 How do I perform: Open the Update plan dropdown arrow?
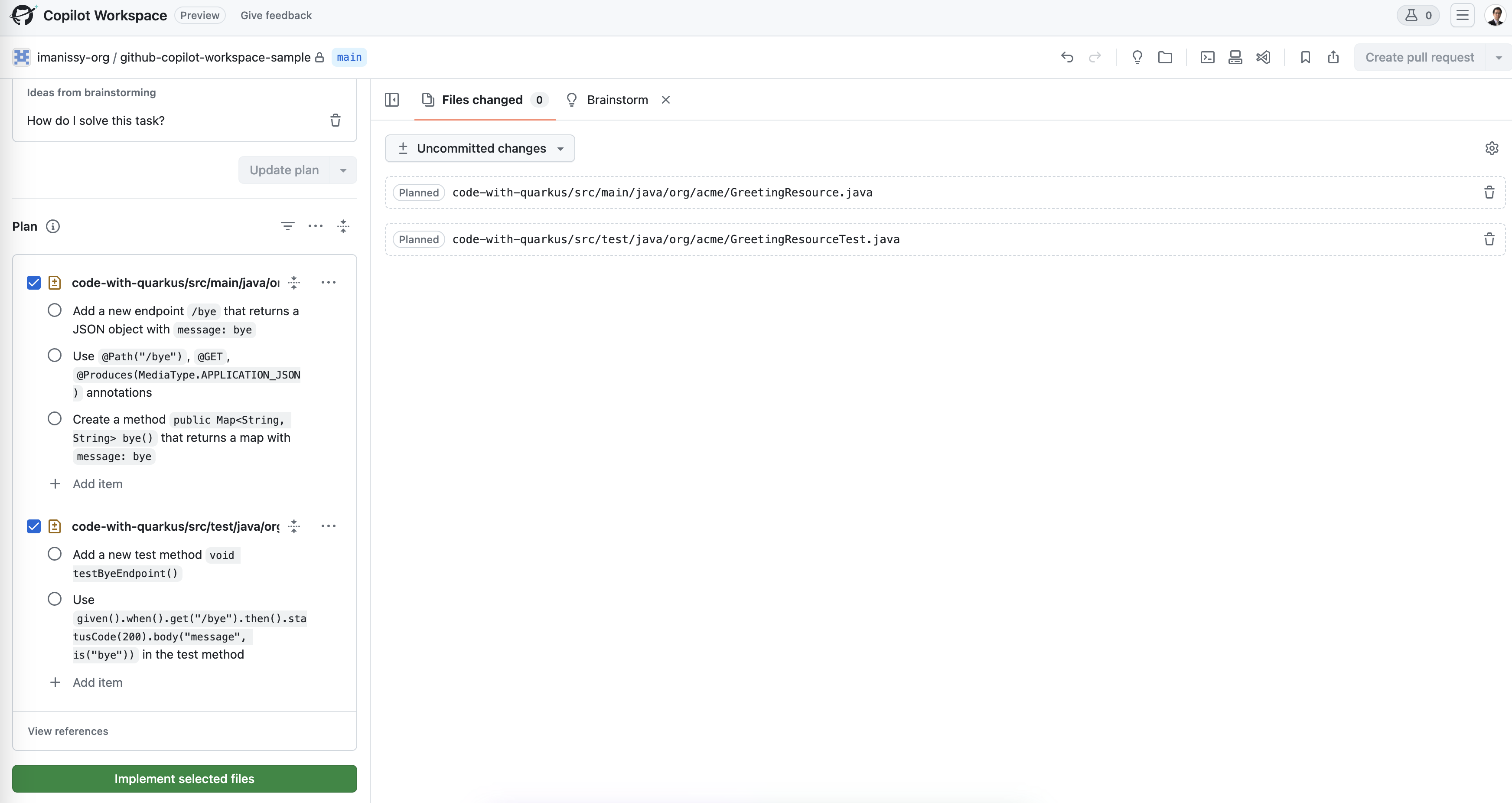coord(343,170)
